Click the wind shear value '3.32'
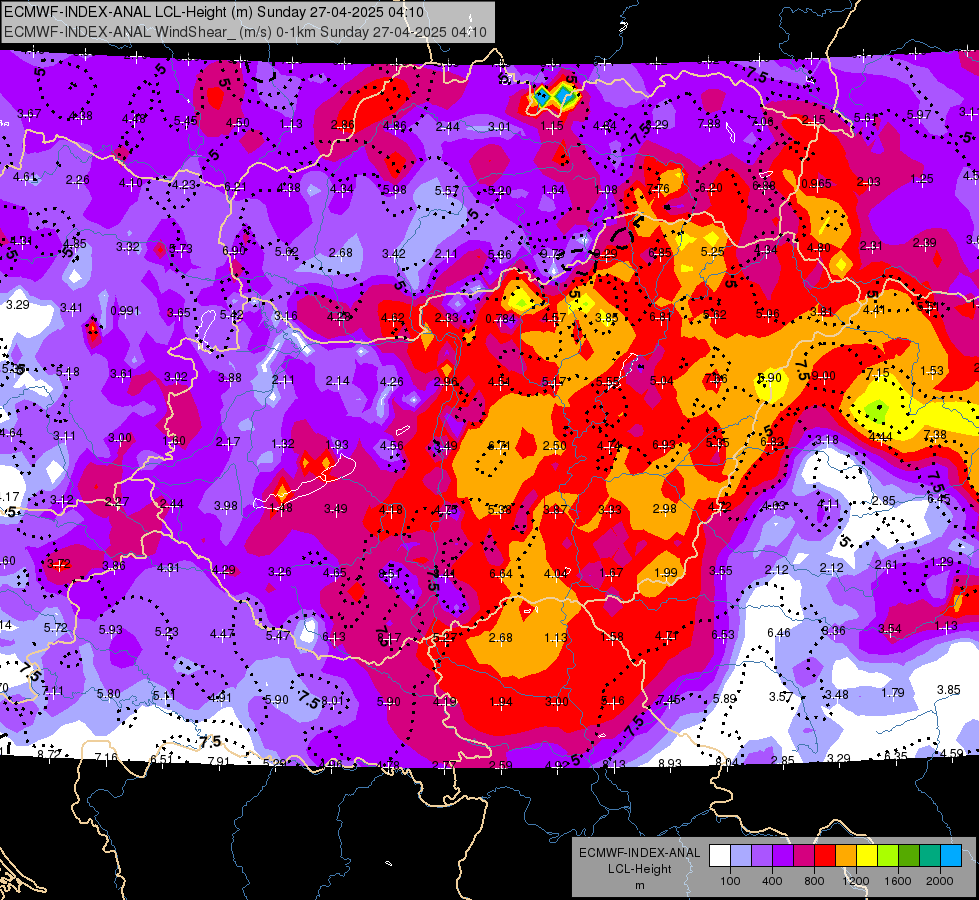Image resolution: width=979 pixels, height=900 pixels. click(x=127, y=247)
